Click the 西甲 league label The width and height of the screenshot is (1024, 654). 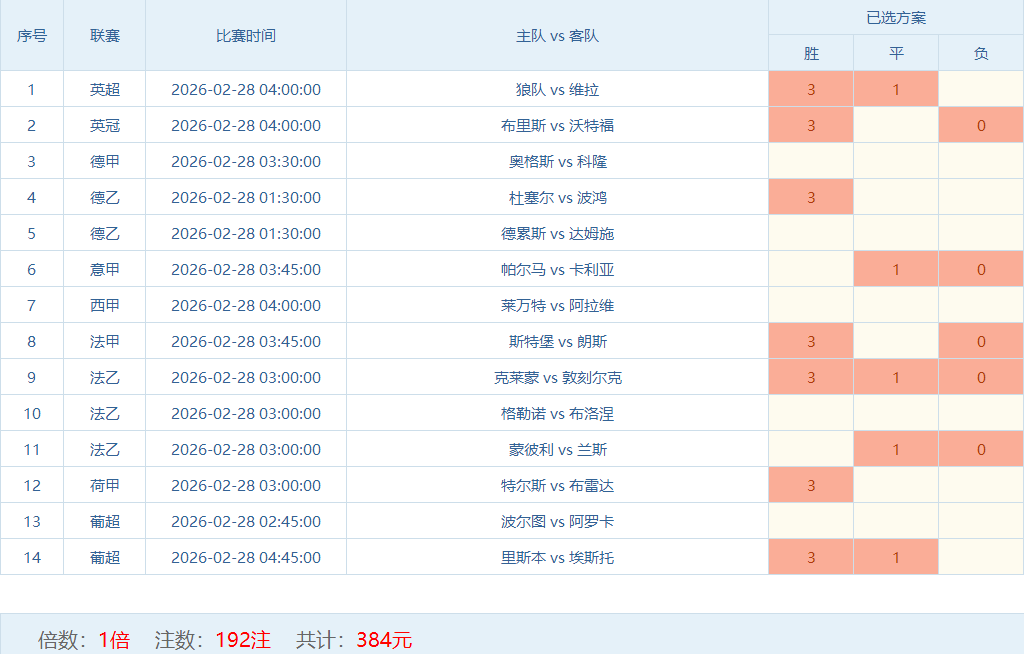[105, 305]
